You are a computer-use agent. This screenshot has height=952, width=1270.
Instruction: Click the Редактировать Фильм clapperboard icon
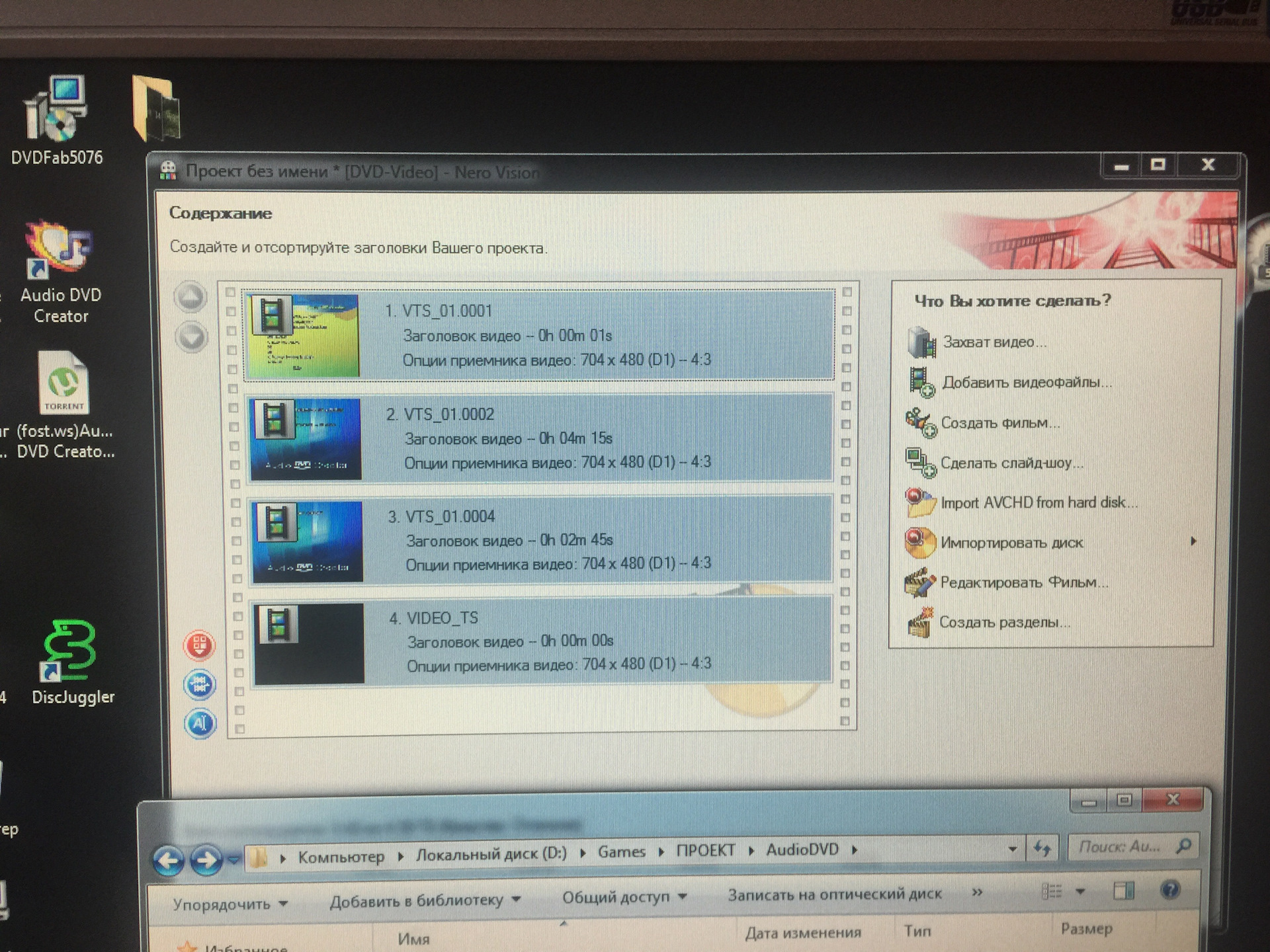920,582
